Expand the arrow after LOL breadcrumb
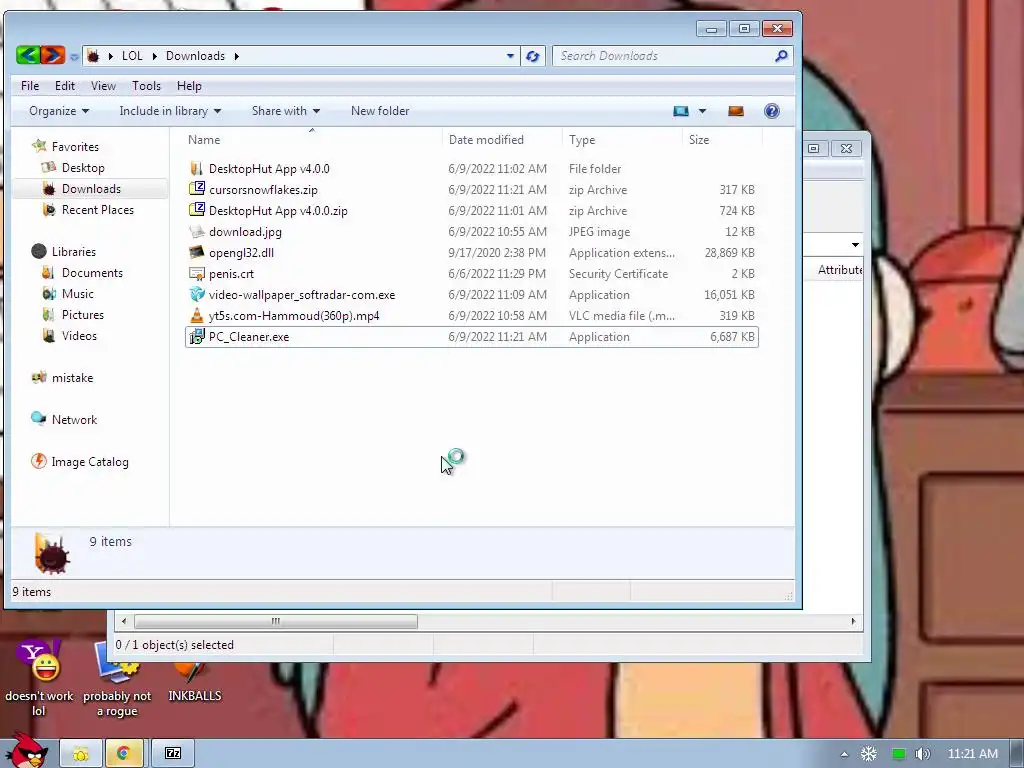1024x768 pixels. click(155, 56)
